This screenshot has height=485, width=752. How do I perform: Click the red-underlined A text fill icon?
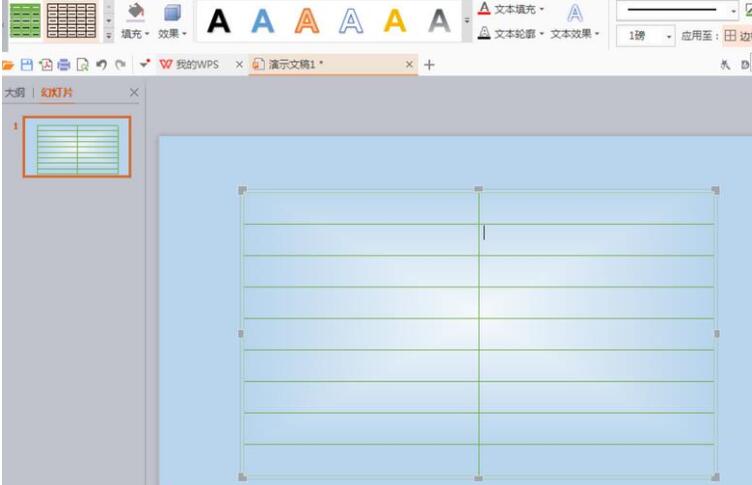point(484,9)
